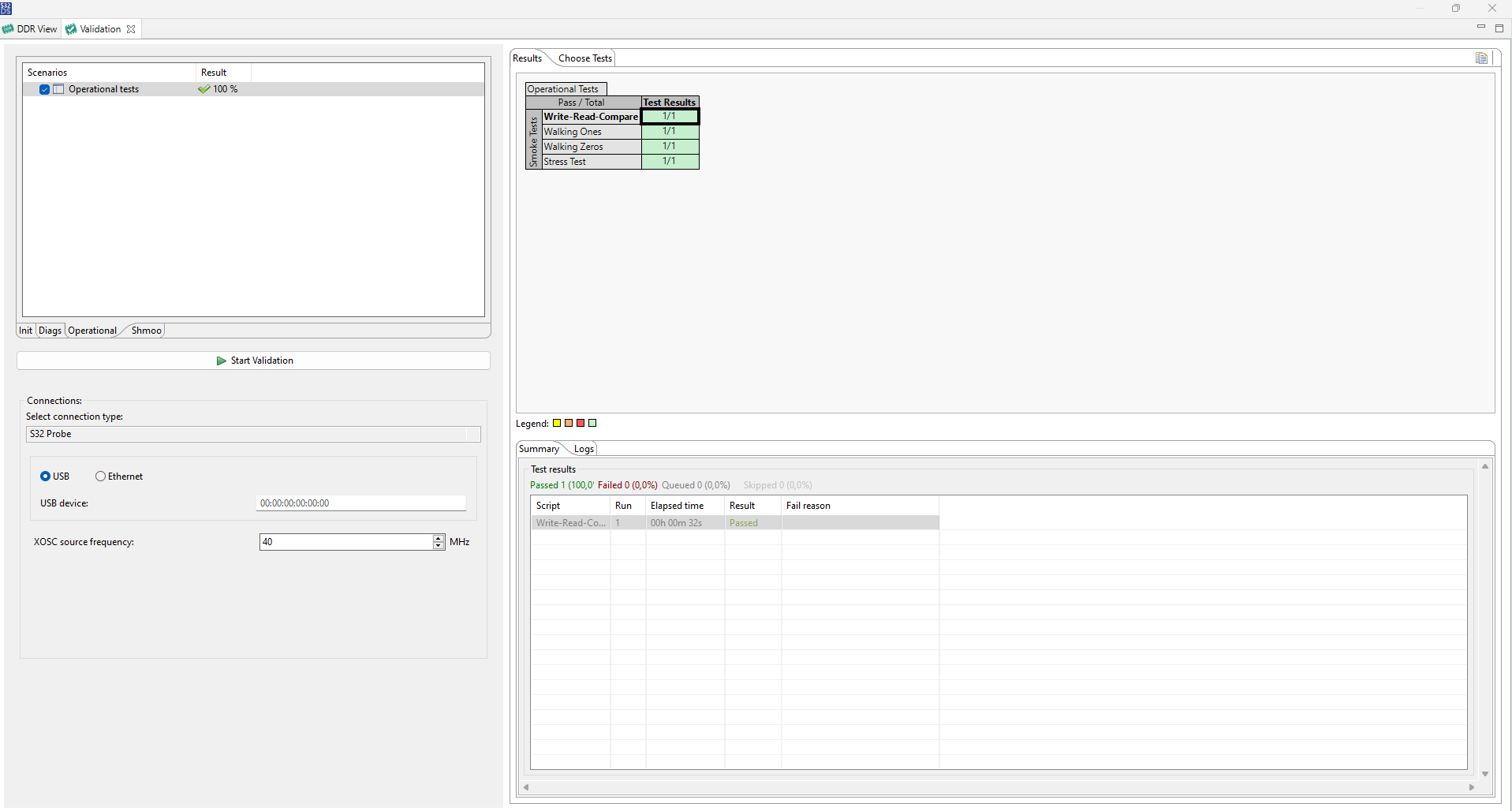Switch to the Shmoo tab
The height and width of the screenshot is (811, 1512).
point(146,331)
